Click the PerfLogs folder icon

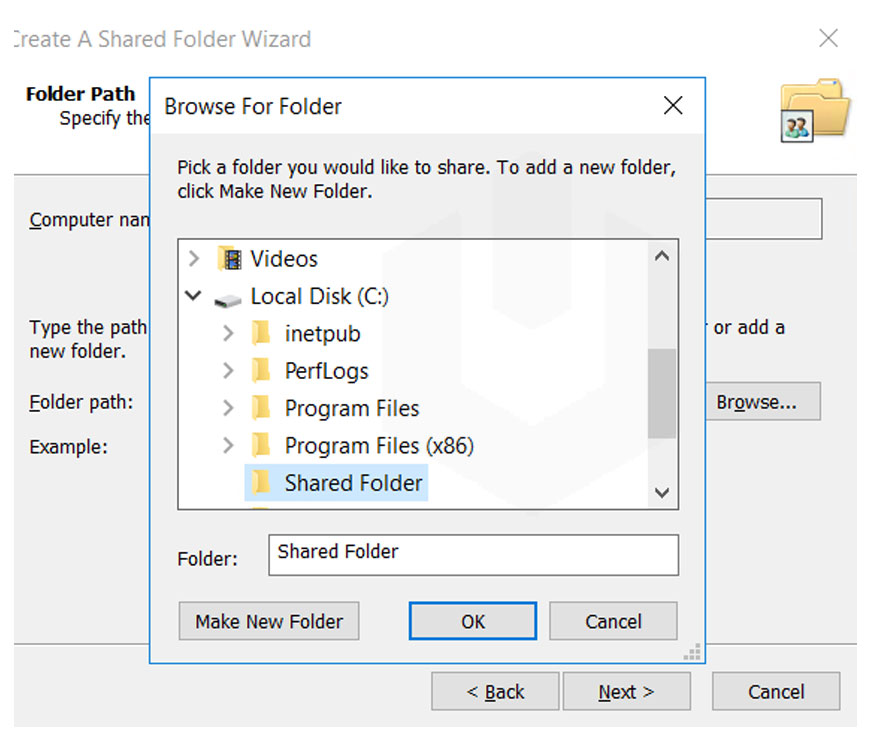(x=259, y=370)
